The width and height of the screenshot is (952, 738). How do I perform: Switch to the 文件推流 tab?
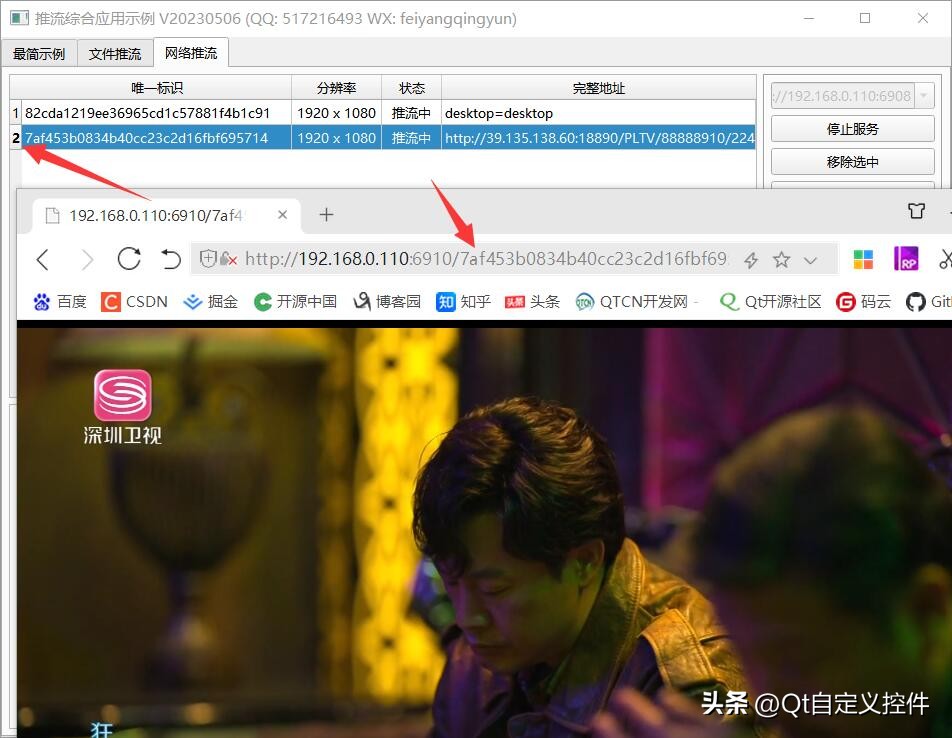click(115, 53)
